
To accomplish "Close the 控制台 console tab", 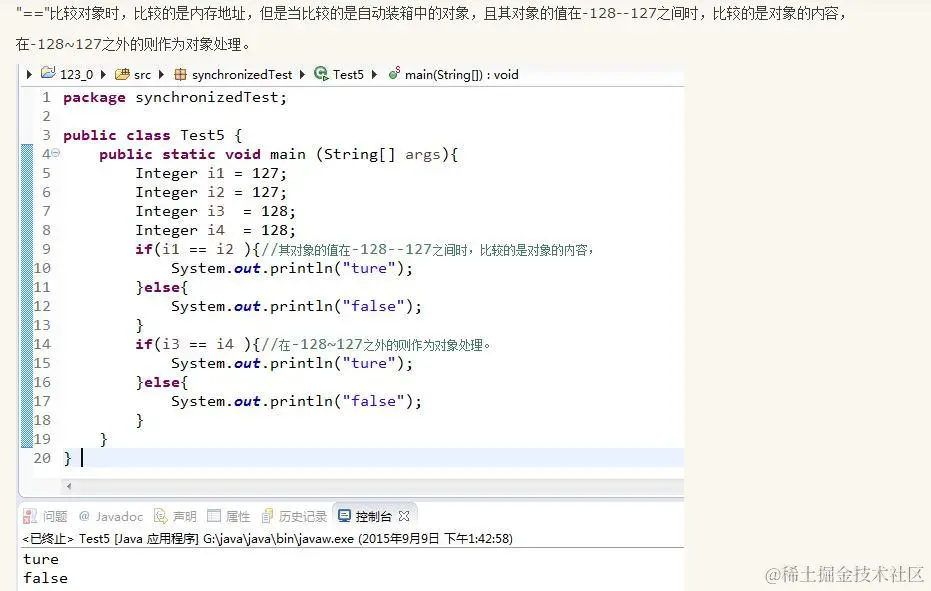I will 404,516.
